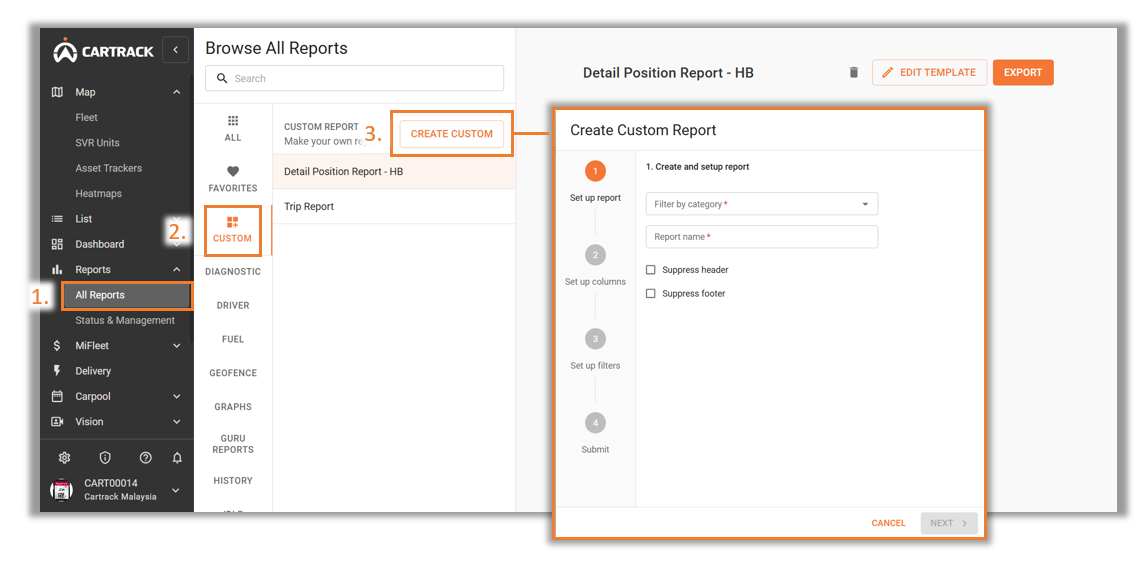The height and width of the screenshot is (562, 1142).
Task: Expand the account menu chevron
Action: coord(176,491)
